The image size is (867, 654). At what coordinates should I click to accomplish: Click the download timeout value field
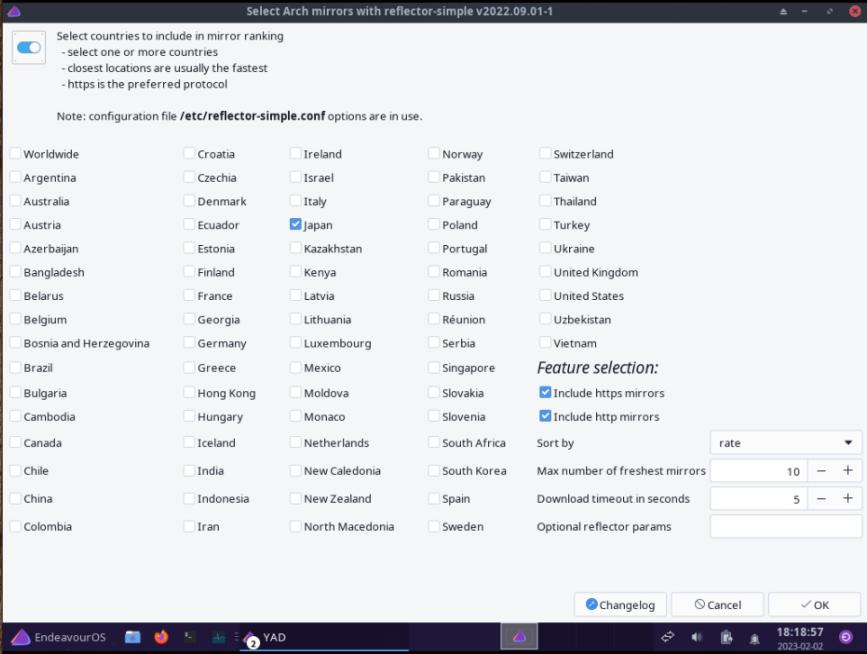pyautogui.click(x=759, y=499)
